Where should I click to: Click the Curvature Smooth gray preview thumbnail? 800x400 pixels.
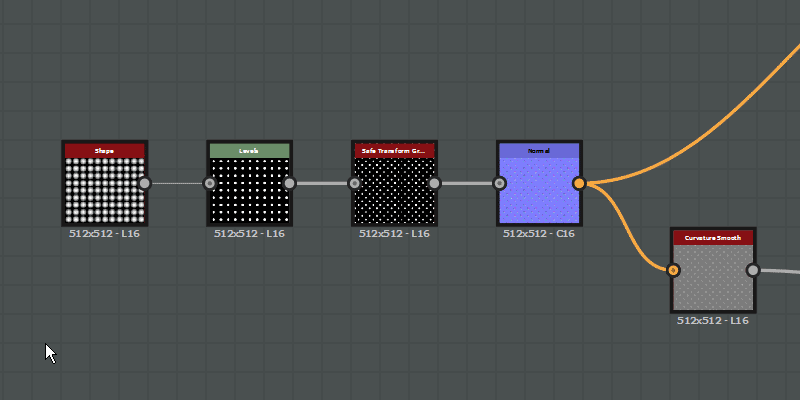pyautogui.click(x=713, y=277)
